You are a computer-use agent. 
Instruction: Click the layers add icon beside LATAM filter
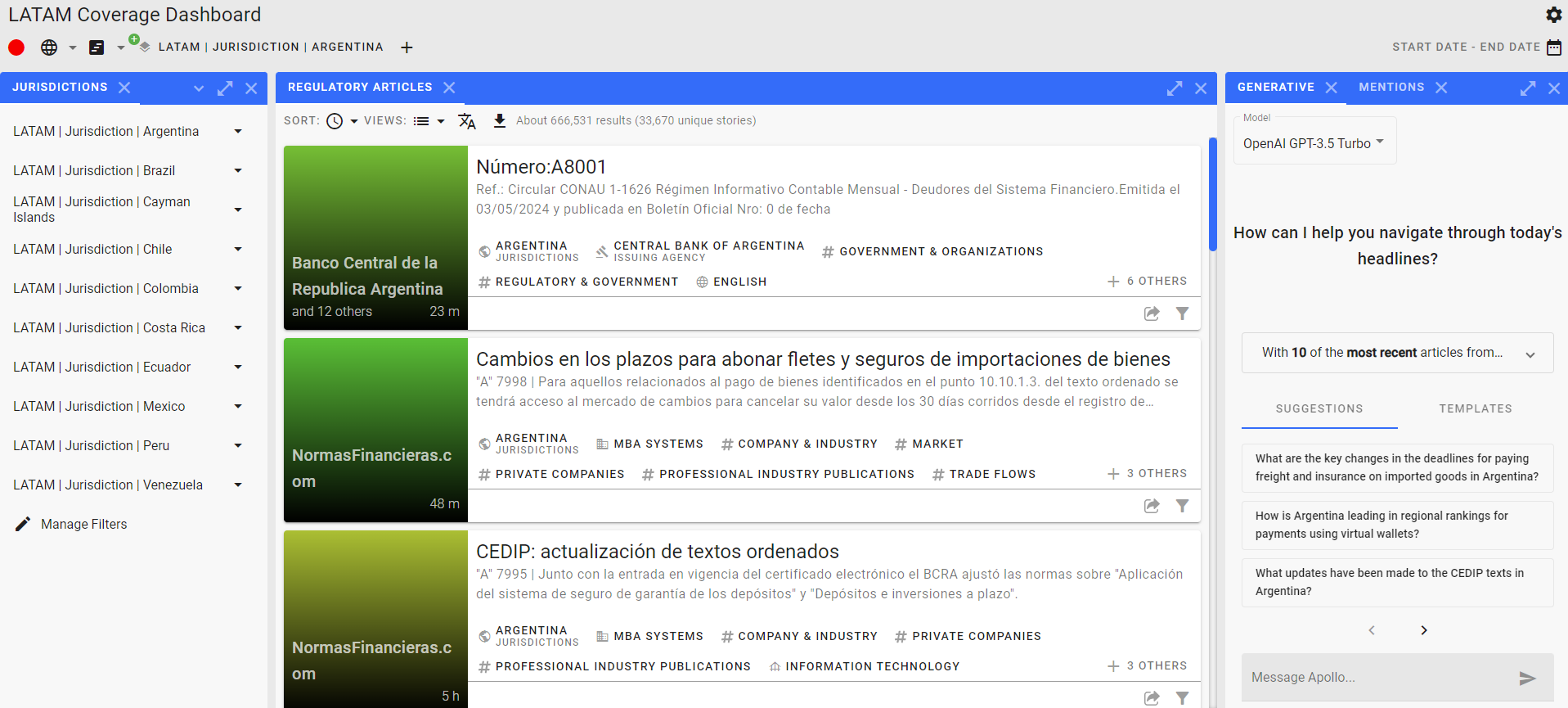[x=140, y=43]
